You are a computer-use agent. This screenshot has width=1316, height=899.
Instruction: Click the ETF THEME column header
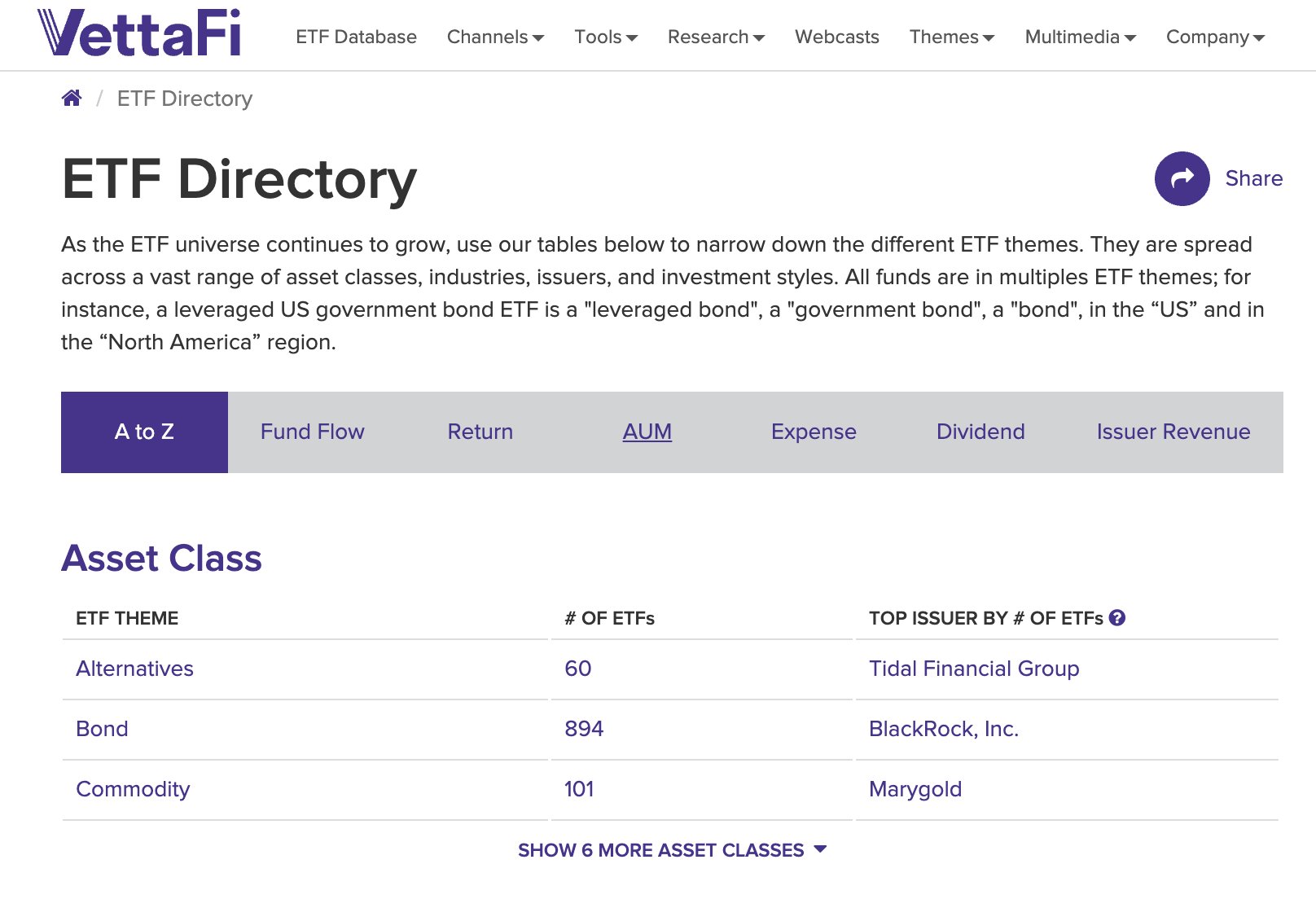pyautogui.click(x=127, y=618)
